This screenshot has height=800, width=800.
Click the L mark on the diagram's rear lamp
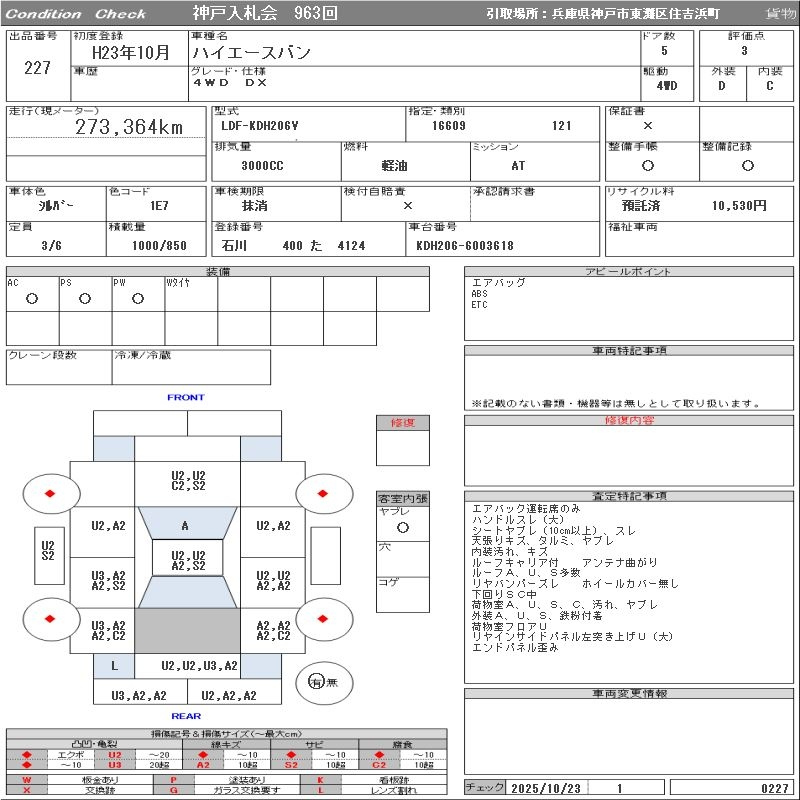pos(114,665)
